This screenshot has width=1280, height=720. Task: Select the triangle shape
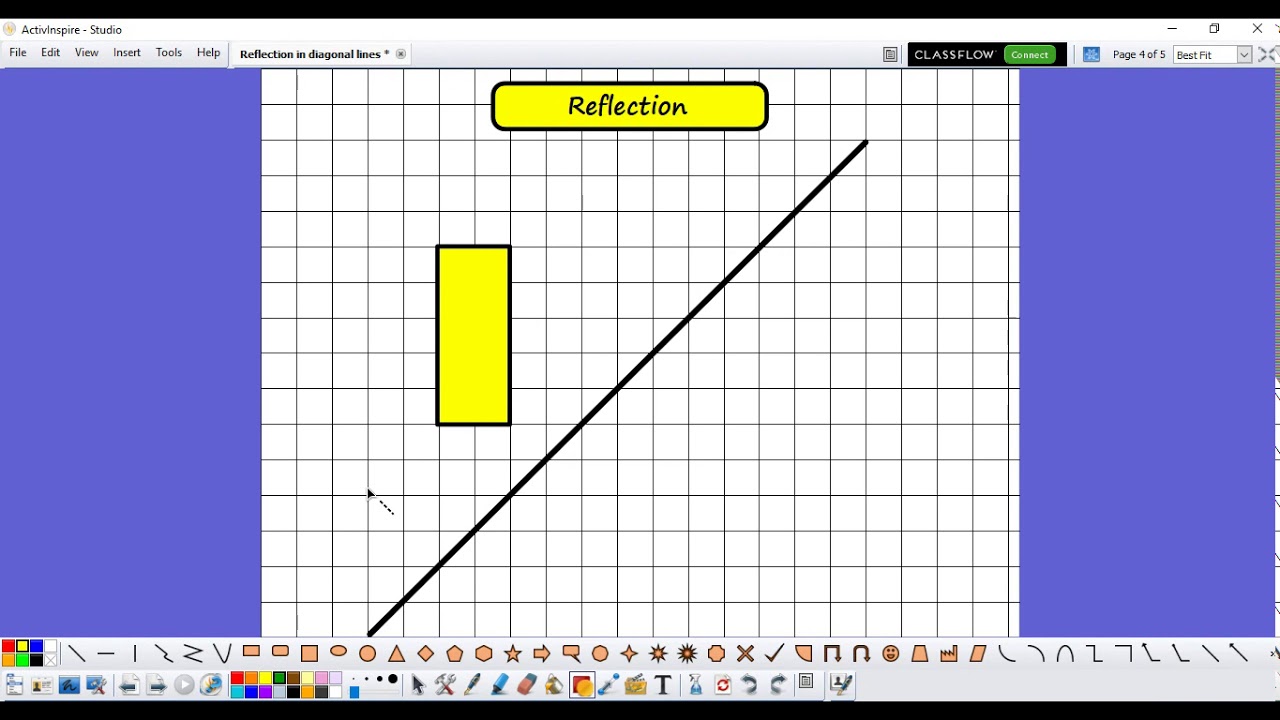[397, 654]
